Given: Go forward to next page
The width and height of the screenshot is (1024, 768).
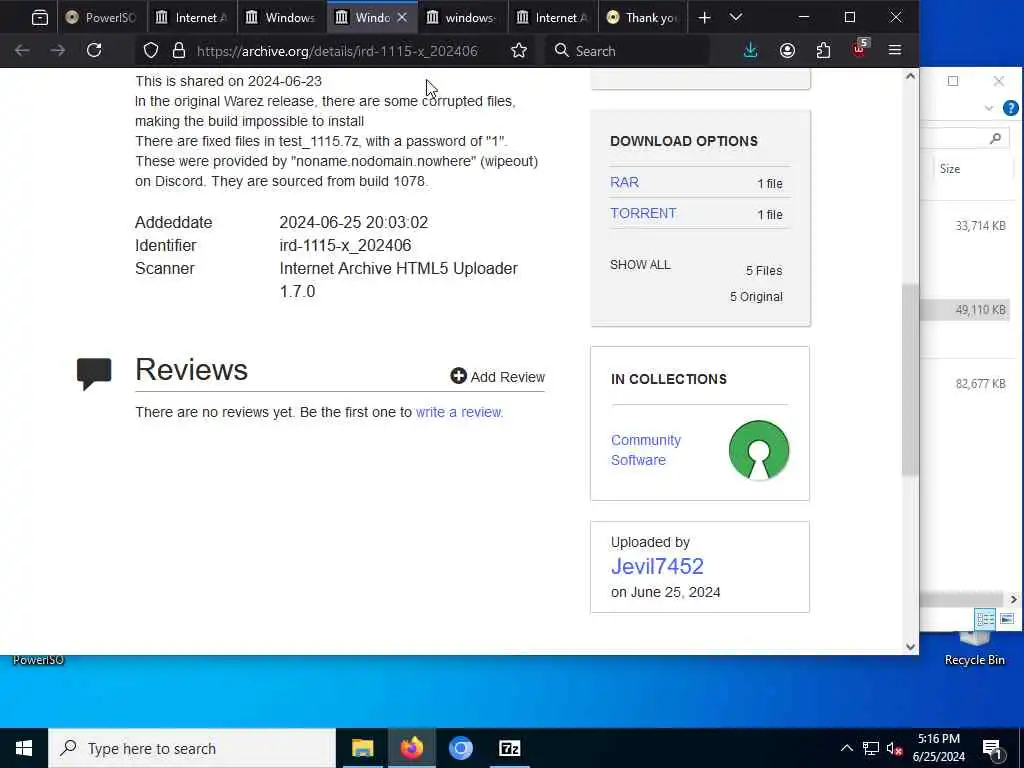Looking at the screenshot, I should [x=58, y=50].
